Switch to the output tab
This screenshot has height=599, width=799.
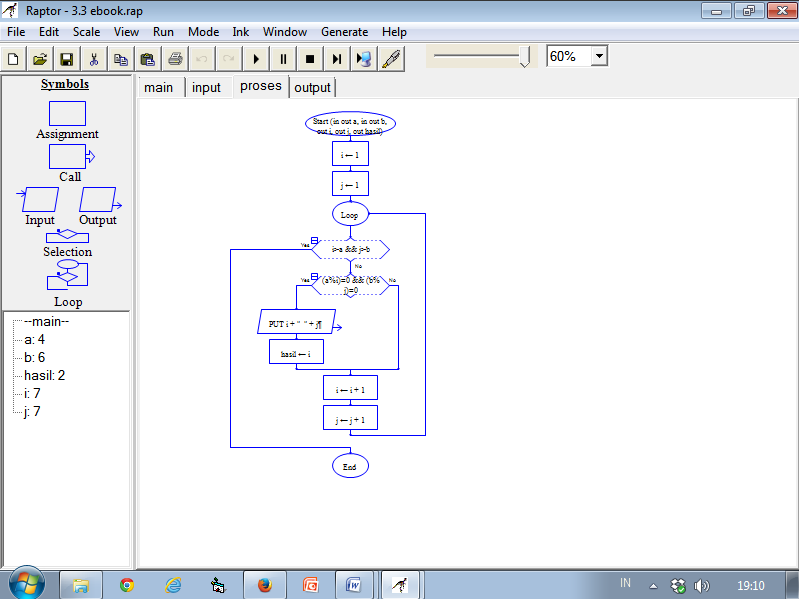(312, 88)
